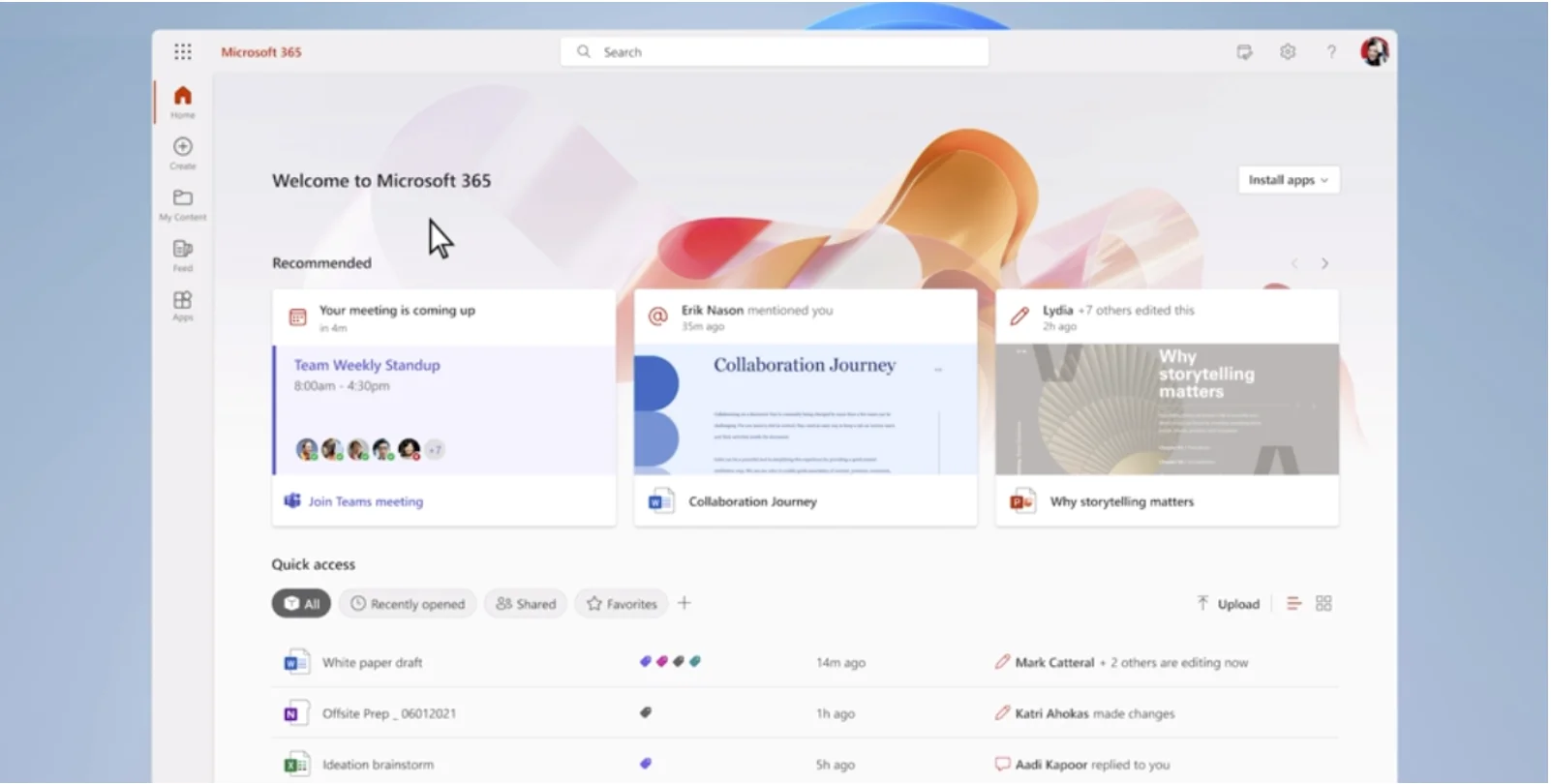Show previous recommended cards
Viewport: 1551px width, 784px height.
click(1294, 263)
